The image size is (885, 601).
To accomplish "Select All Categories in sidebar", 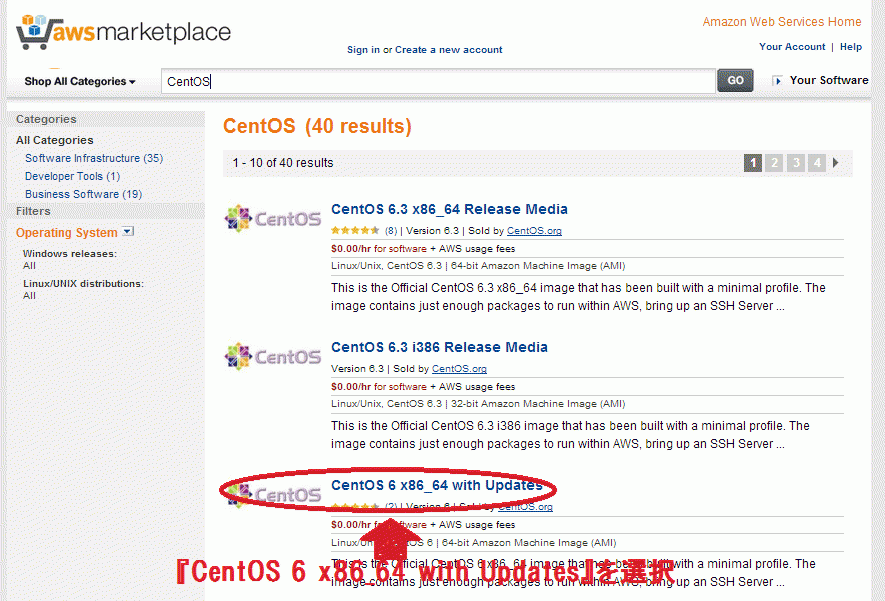I will pyautogui.click(x=55, y=140).
